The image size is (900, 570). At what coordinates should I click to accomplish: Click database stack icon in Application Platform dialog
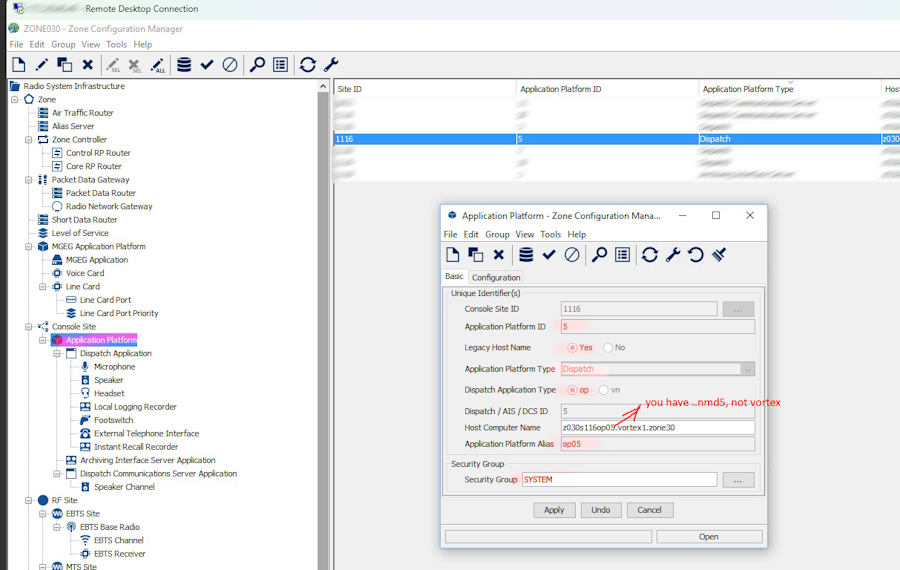point(526,255)
